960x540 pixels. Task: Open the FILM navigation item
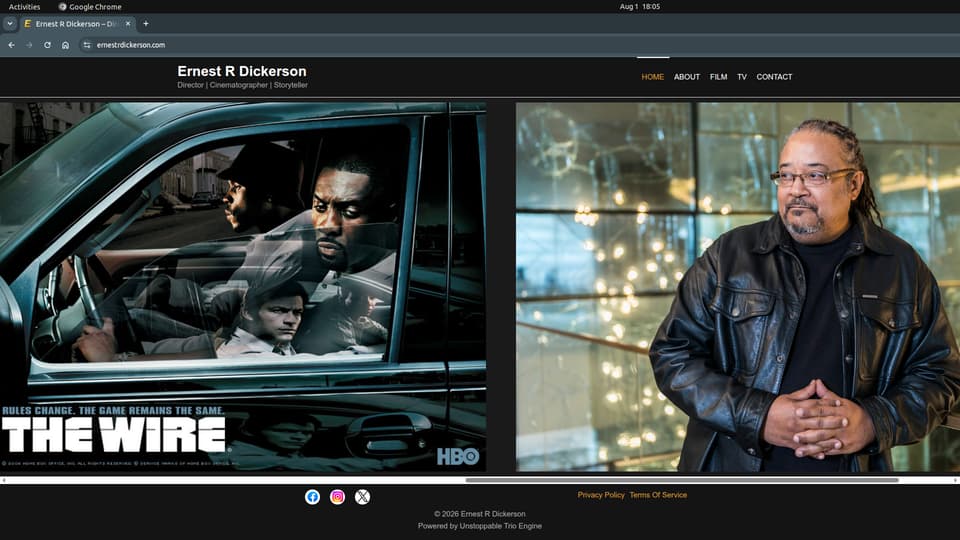718,77
